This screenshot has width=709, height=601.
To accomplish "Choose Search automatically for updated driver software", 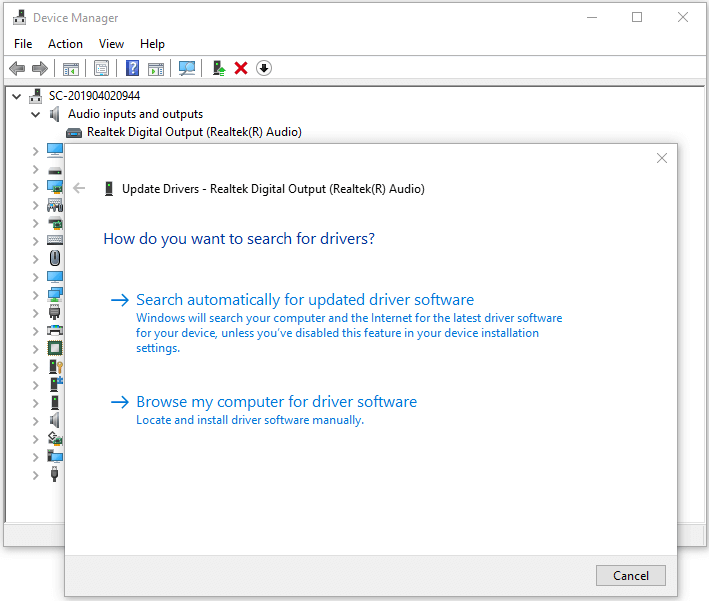I will click(x=304, y=300).
